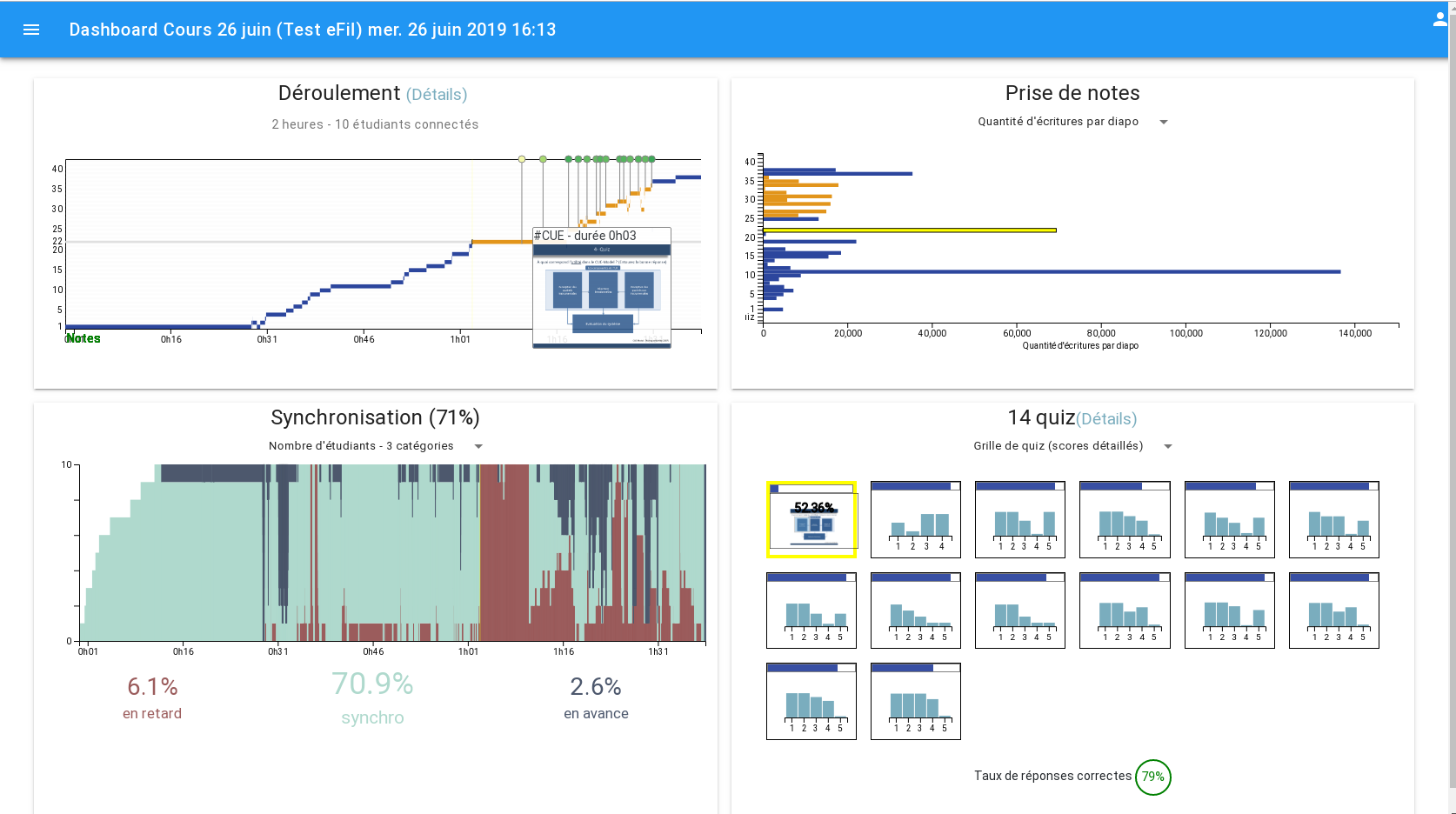Viewport: 1456px width, 814px height.
Task: Select the rightmost green marker on the Déroulement timeline
Action: [x=651, y=159]
